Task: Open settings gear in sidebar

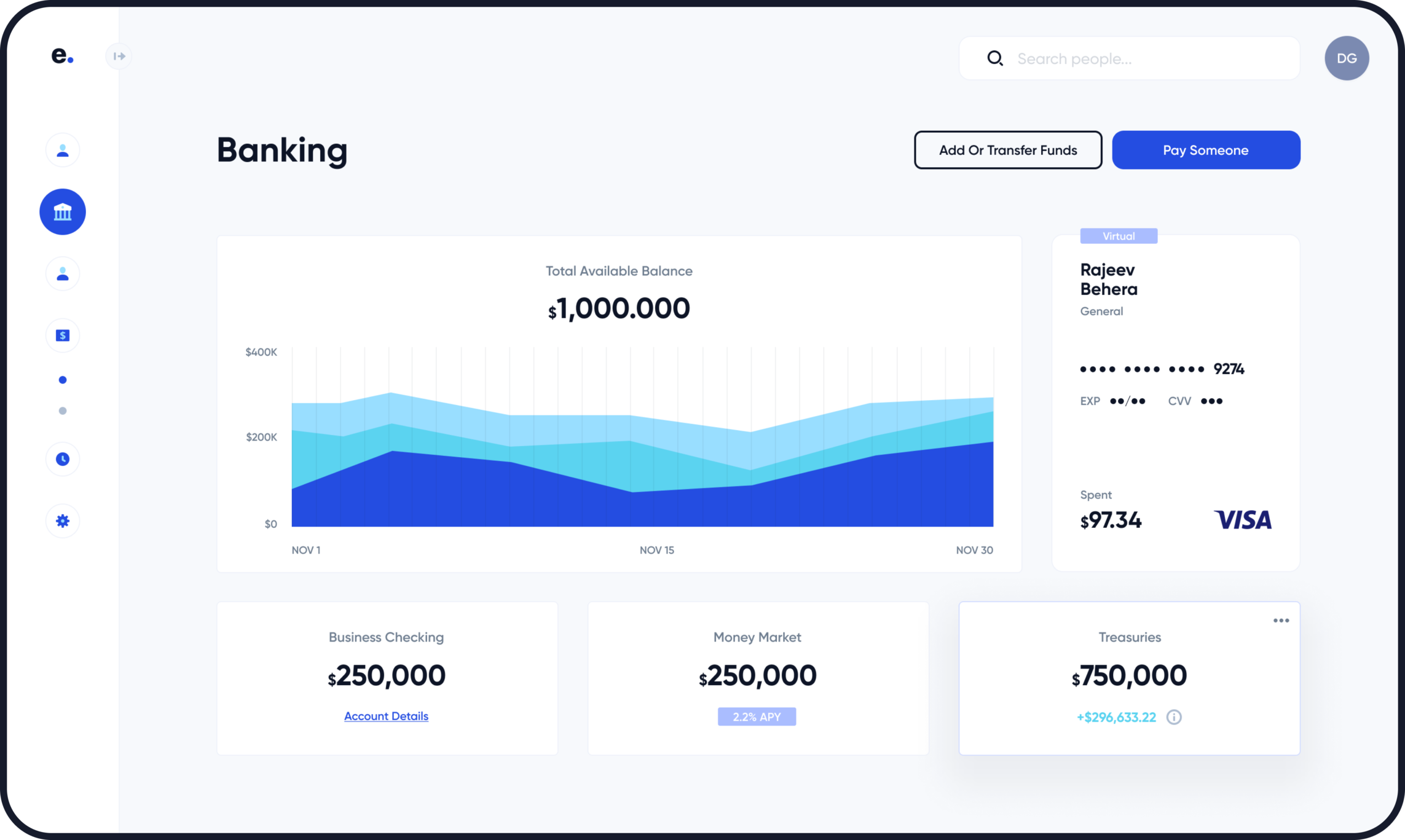Action: [63, 521]
